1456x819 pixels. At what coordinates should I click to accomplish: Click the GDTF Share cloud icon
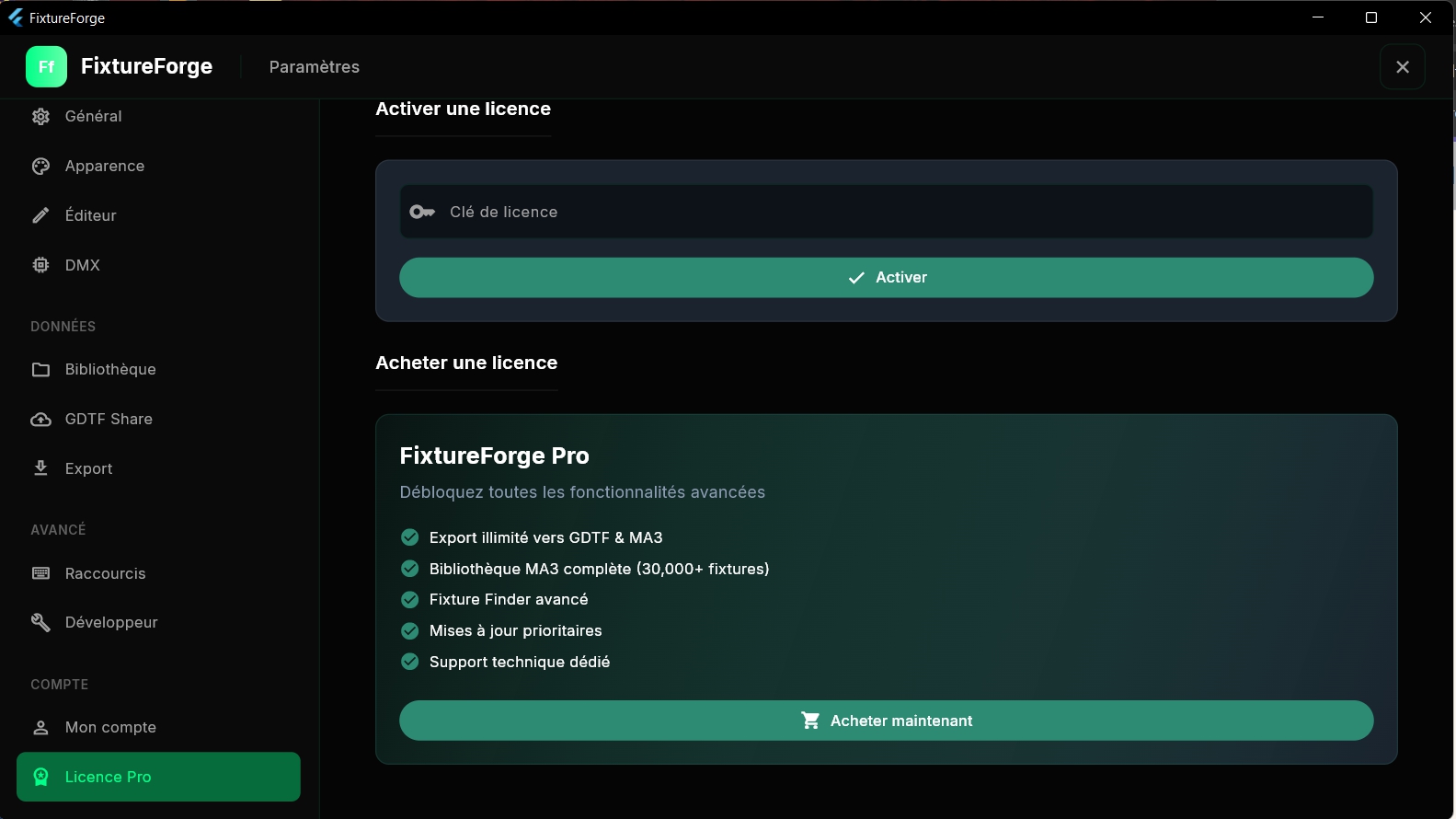coord(40,419)
